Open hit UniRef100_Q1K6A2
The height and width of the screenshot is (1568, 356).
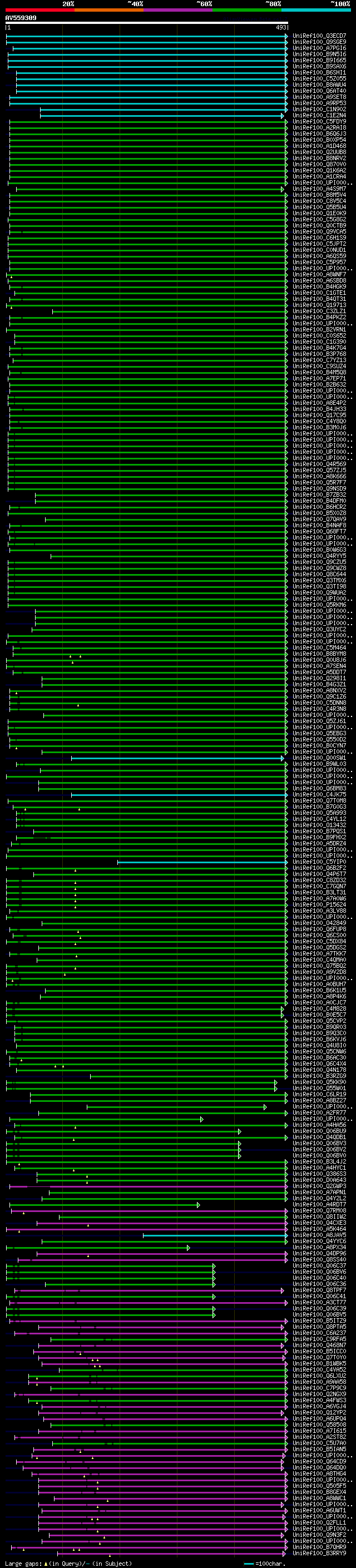[319, 171]
